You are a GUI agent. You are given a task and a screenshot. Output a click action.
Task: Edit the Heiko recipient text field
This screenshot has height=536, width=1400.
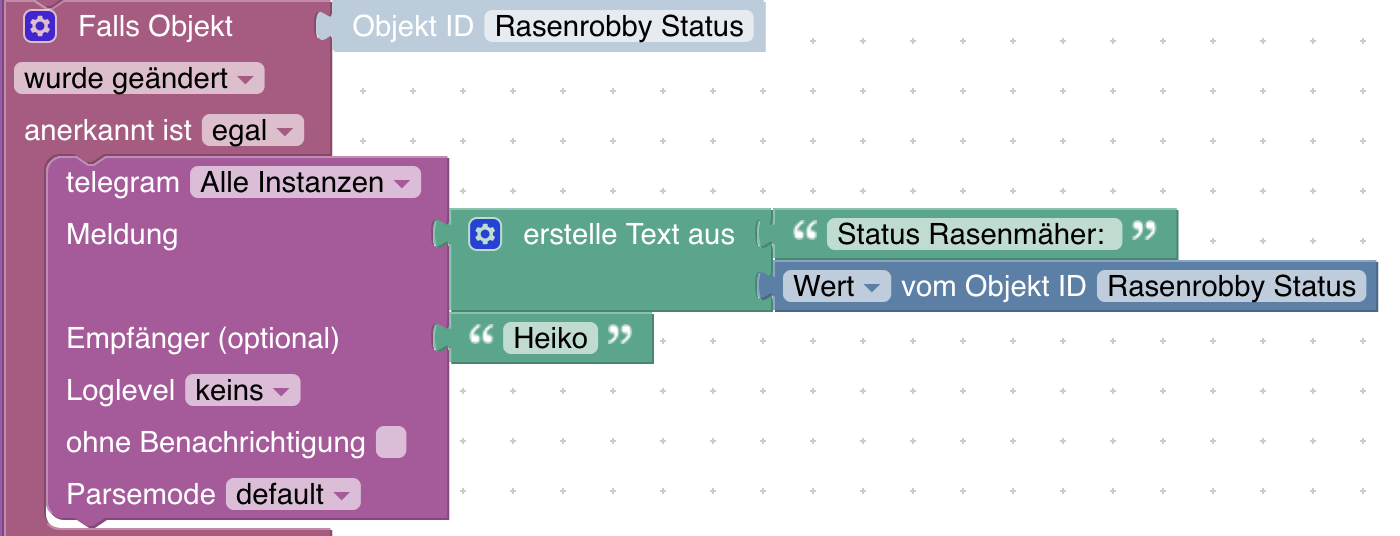click(550, 338)
